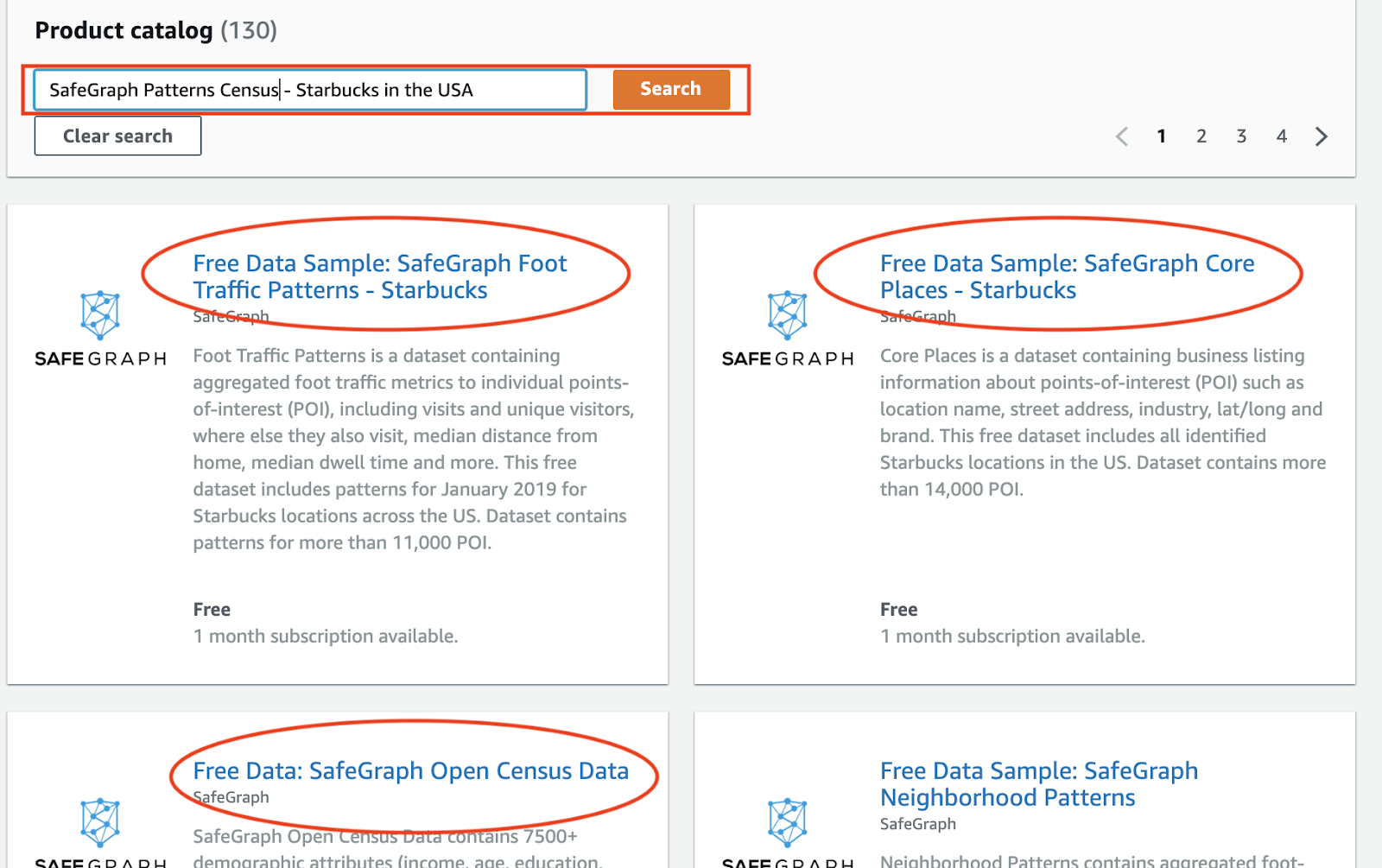Jump to page 3 of results

[x=1241, y=136]
